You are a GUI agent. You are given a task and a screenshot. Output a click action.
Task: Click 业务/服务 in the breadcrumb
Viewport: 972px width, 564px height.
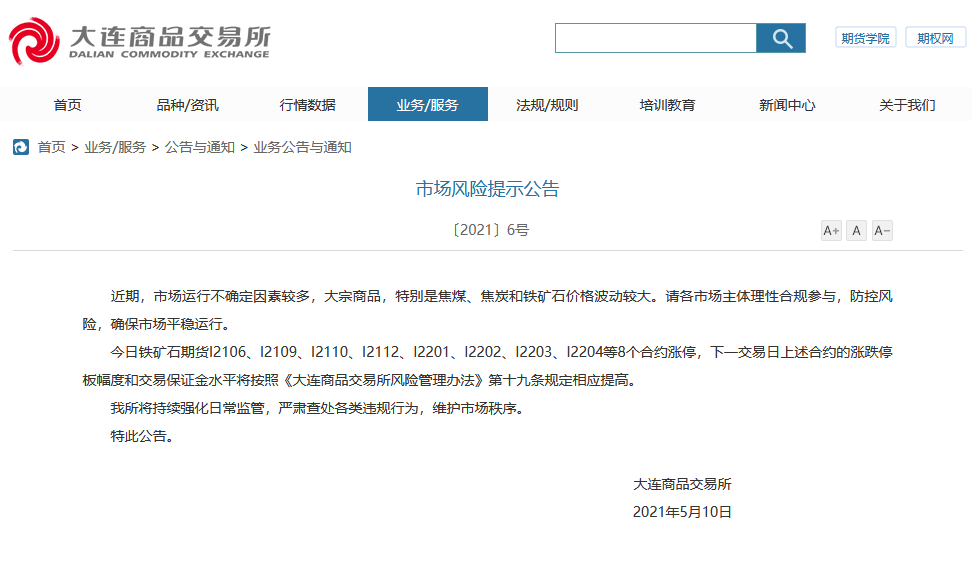point(115,148)
